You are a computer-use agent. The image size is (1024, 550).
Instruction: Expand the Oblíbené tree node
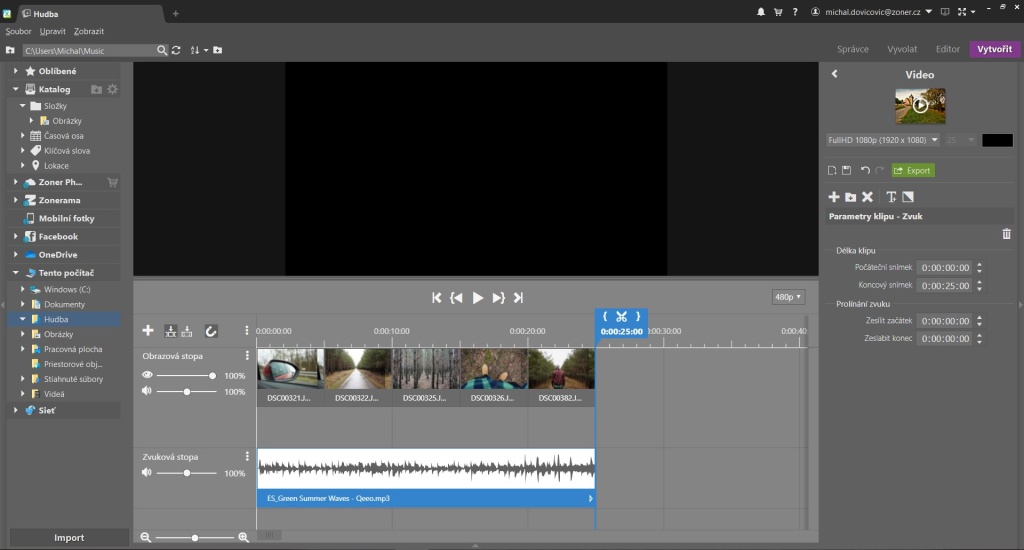[16, 71]
